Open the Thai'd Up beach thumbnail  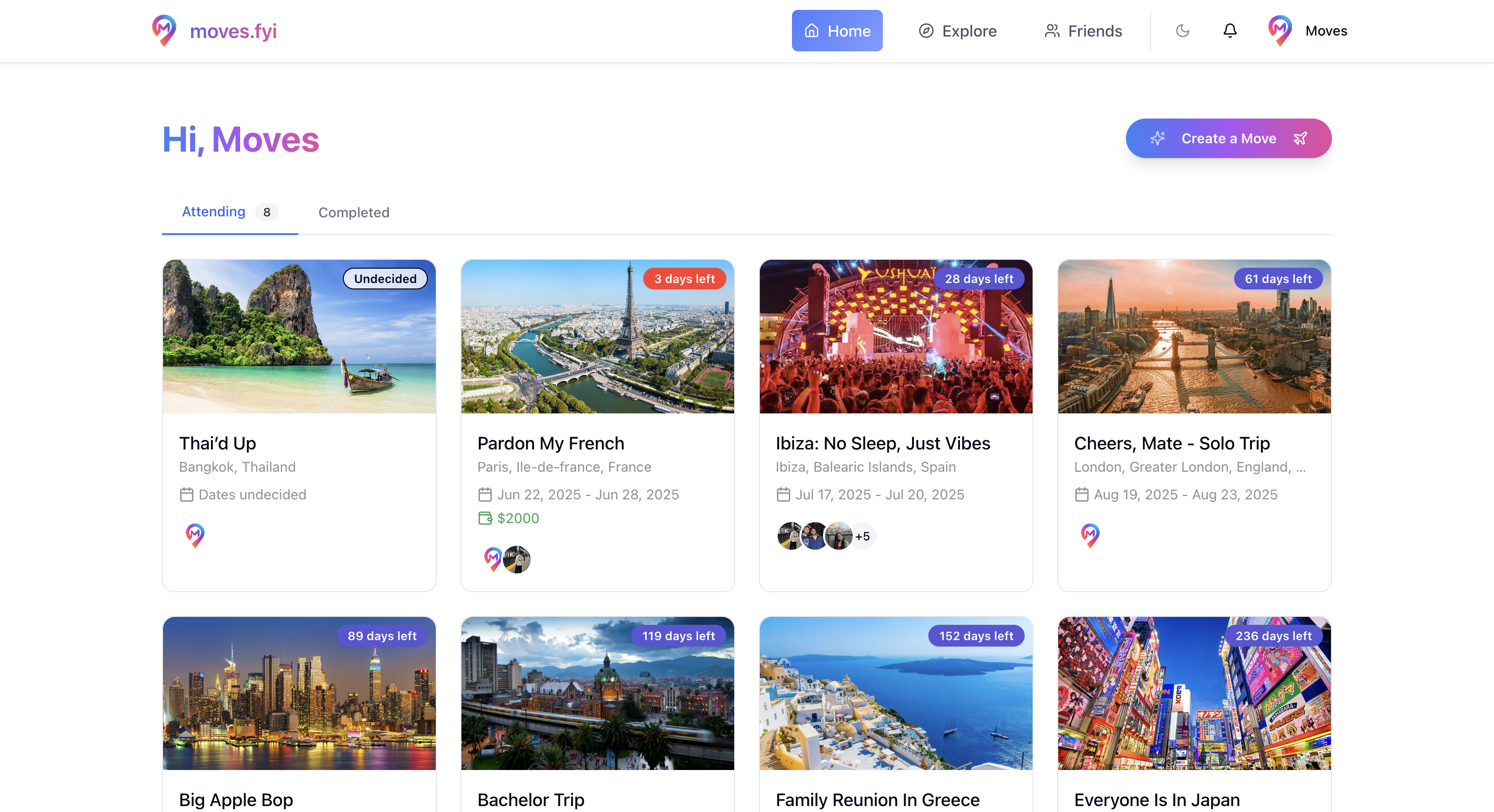tap(299, 336)
